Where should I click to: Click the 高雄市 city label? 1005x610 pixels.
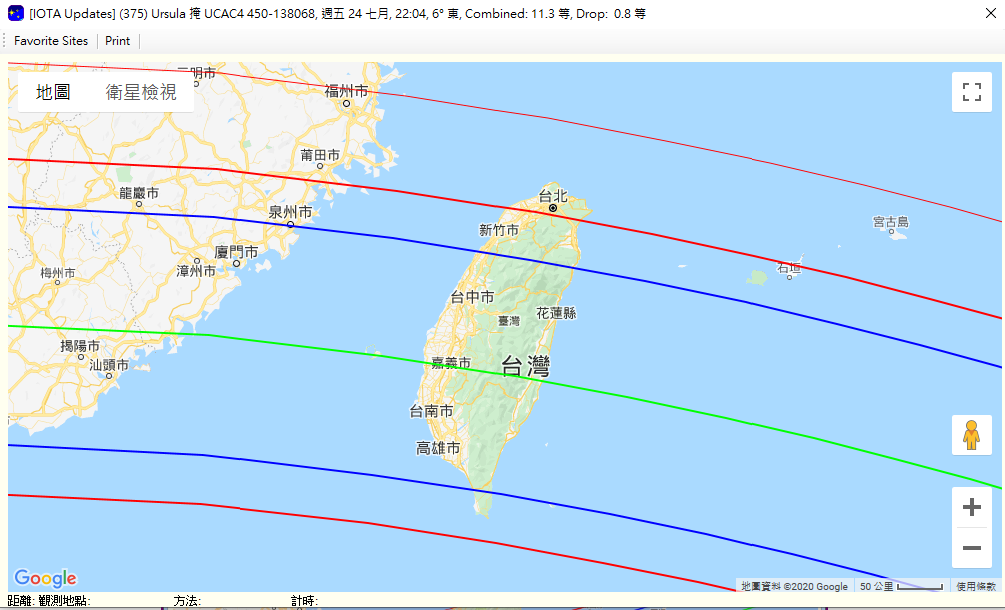(x=438, y=448)
